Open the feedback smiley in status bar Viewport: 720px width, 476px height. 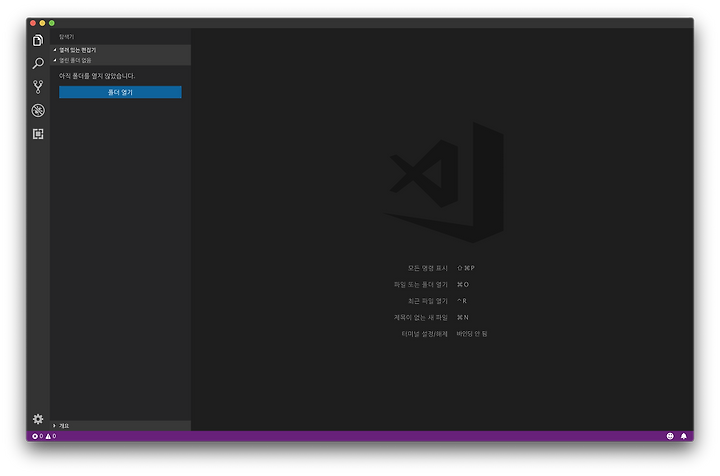670,436
